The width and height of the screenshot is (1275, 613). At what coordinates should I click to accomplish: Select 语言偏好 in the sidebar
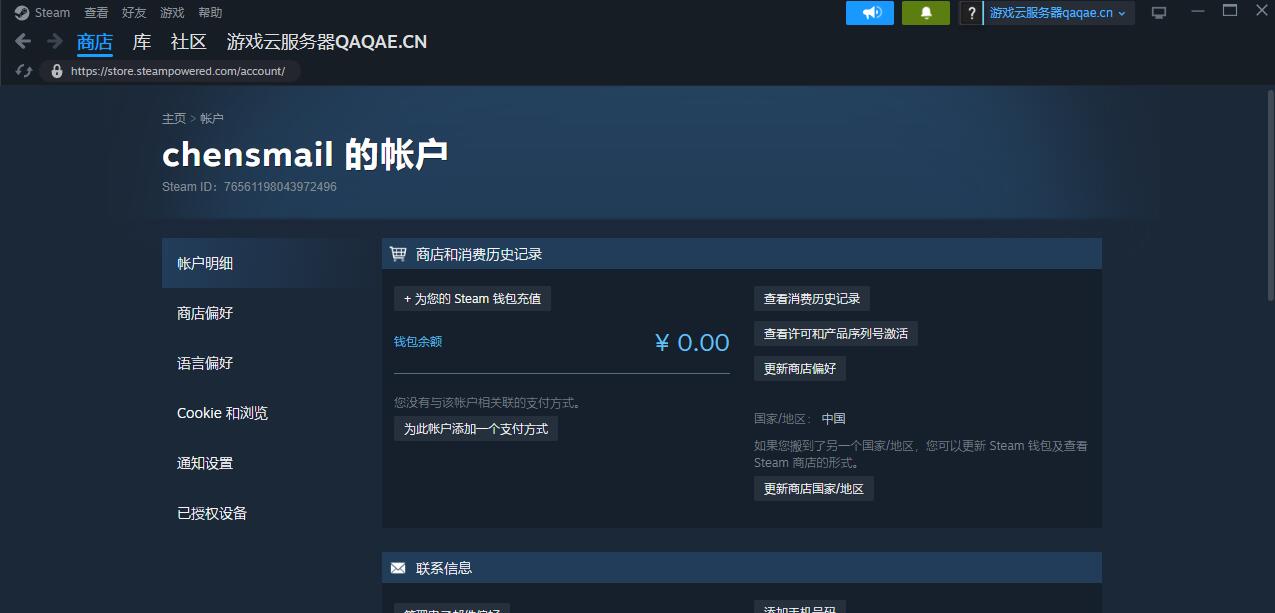pyautogui.click(x=268, y=363)
